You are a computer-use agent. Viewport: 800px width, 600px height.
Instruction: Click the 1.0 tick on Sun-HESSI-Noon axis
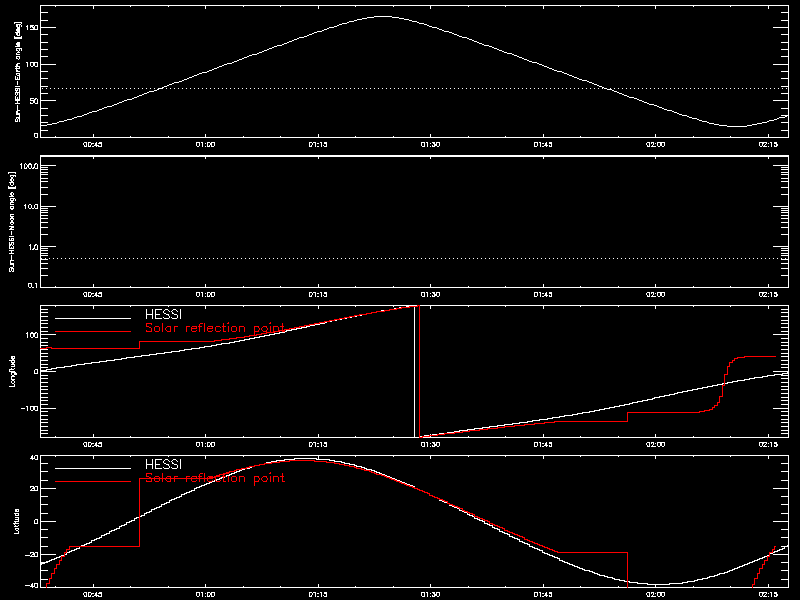(x=33, y=247)
